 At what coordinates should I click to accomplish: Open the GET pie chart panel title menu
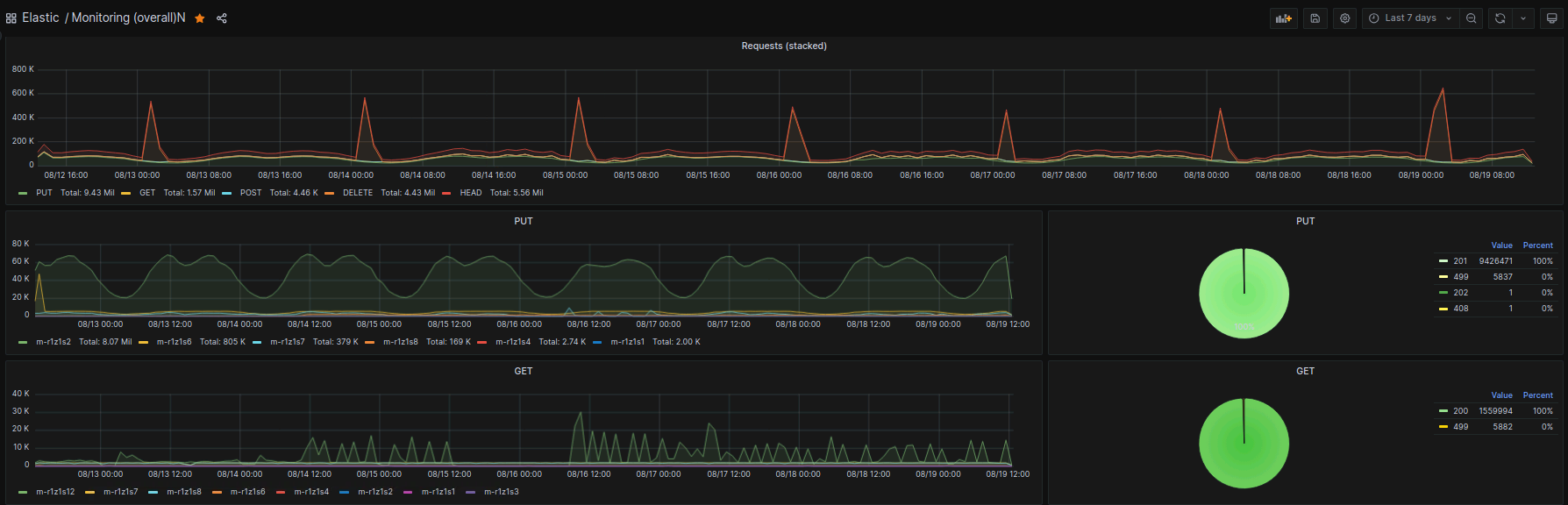coord(1305,371)
